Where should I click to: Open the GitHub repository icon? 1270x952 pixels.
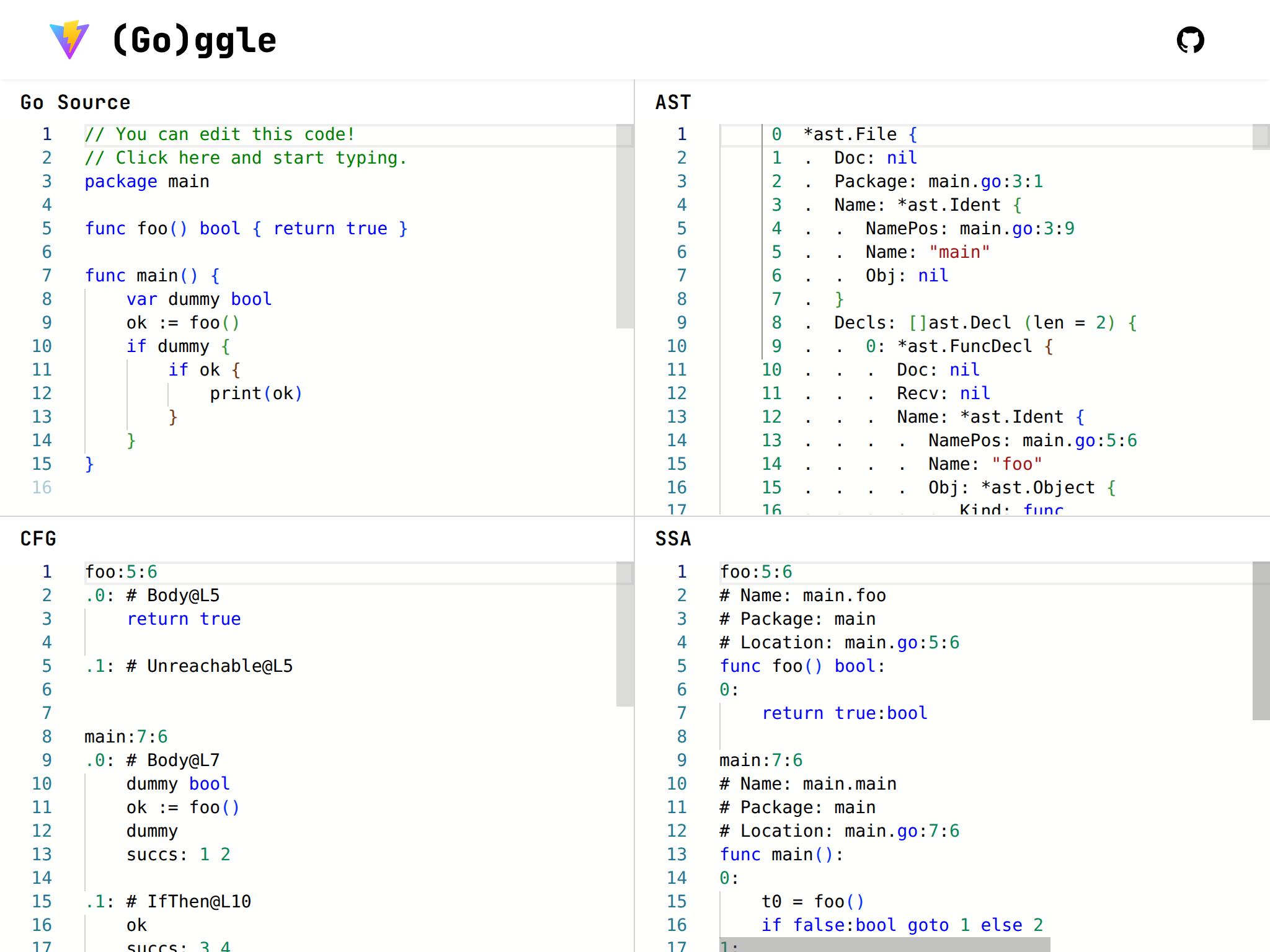(x=1190, y=40)
